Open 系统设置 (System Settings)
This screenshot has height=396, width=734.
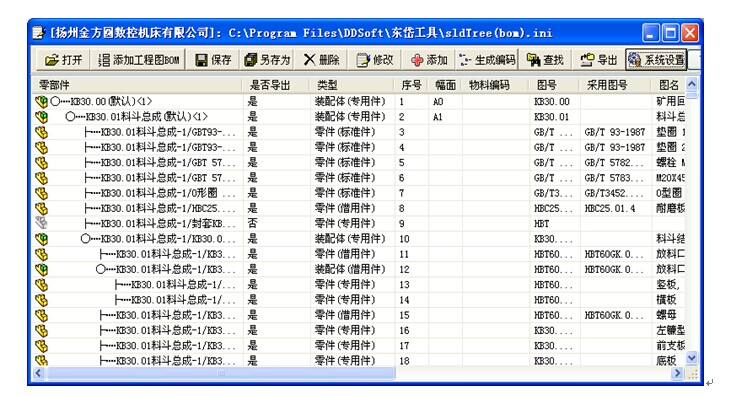[x=657, y=60]
